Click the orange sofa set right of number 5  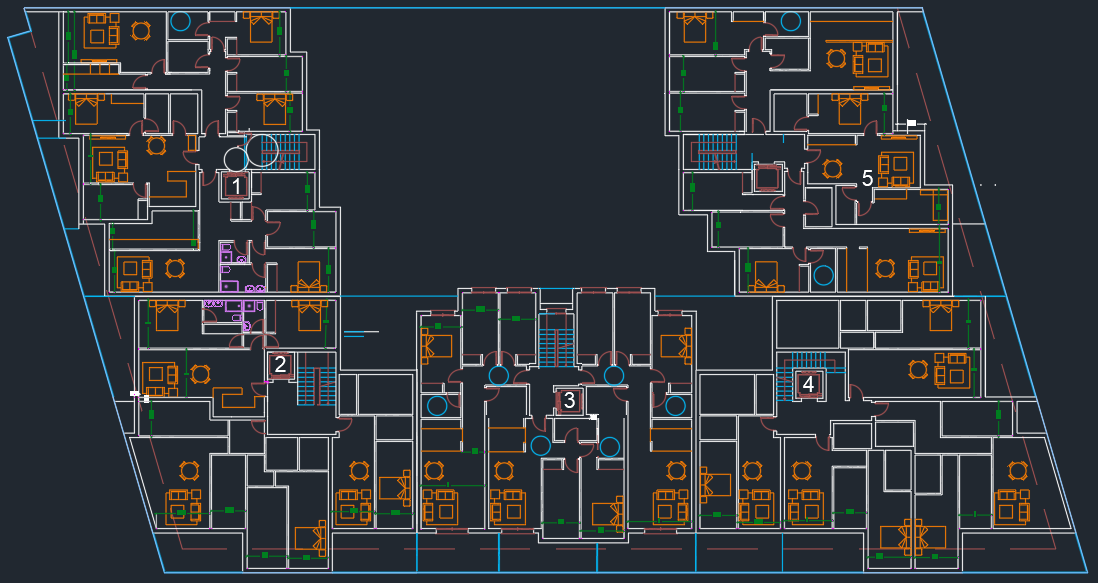pos(896,168)
